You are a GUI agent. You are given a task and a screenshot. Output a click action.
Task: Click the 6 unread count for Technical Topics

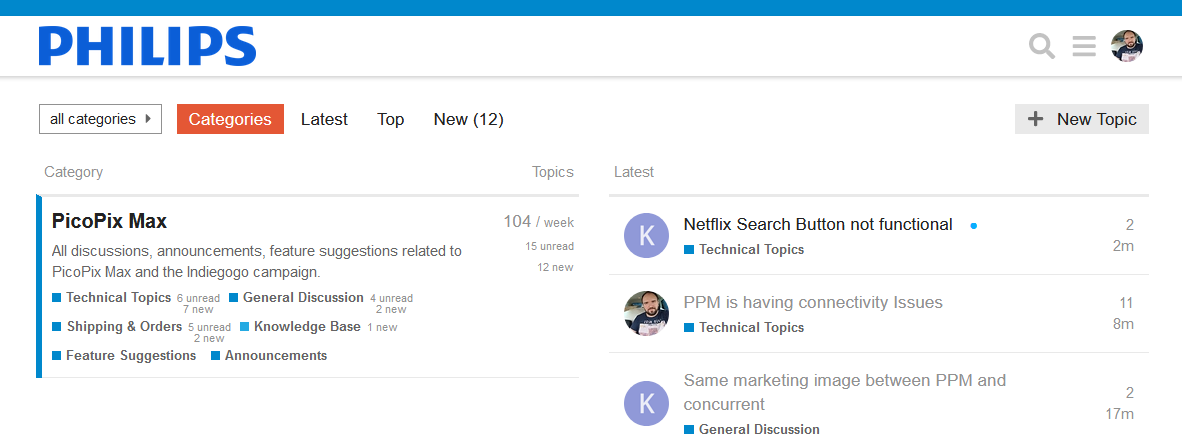tap(198, 299)
